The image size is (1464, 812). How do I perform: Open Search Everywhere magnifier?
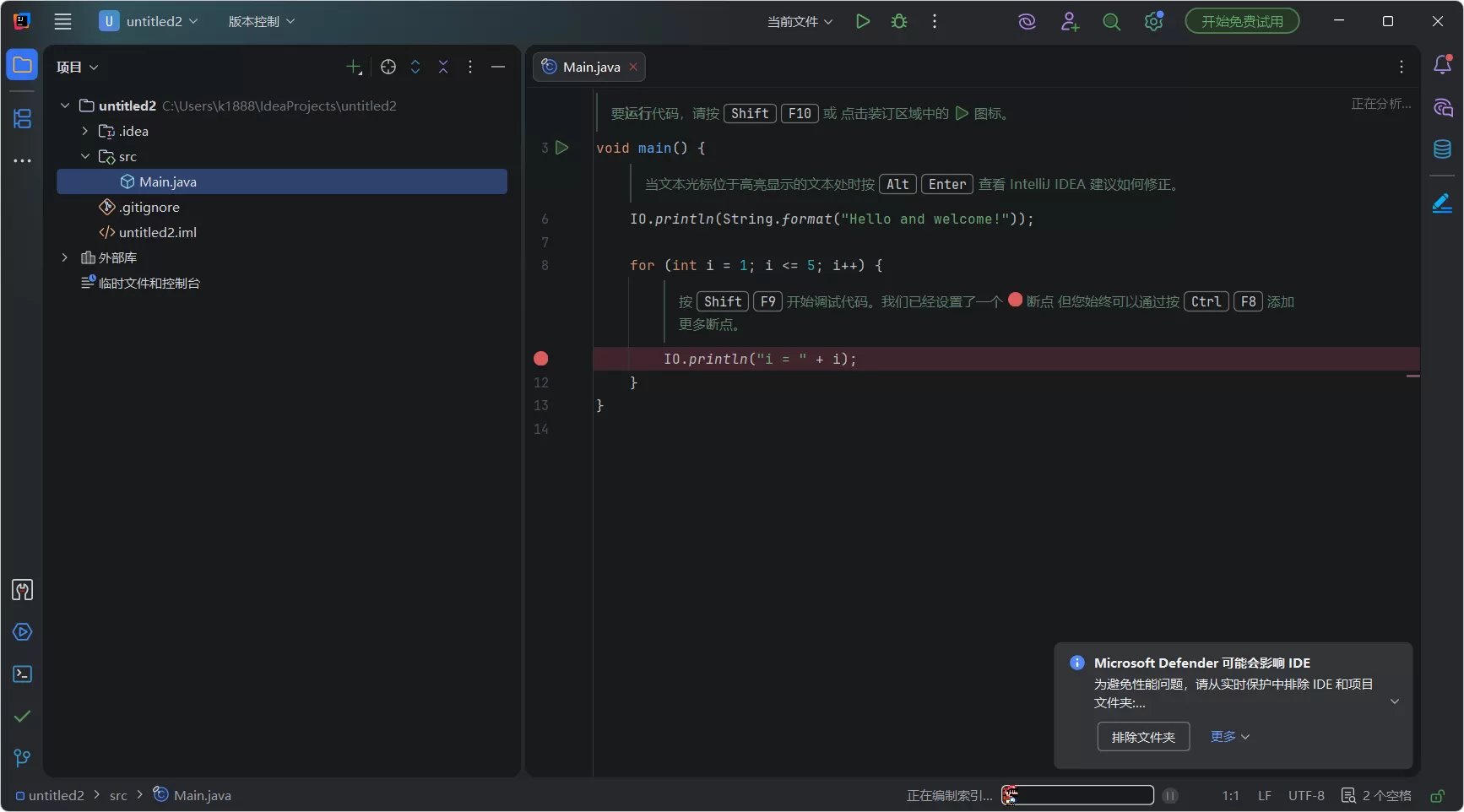pos(1111,21)
